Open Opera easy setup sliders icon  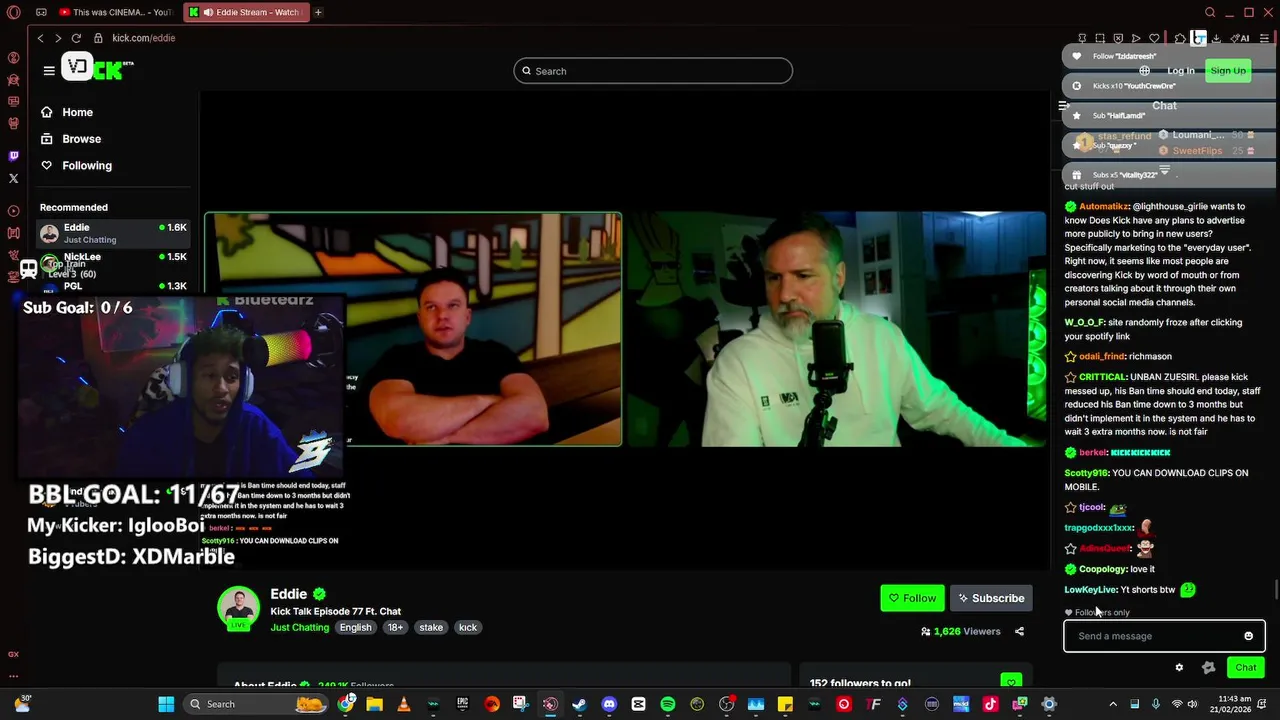[x=1263, y=38]
